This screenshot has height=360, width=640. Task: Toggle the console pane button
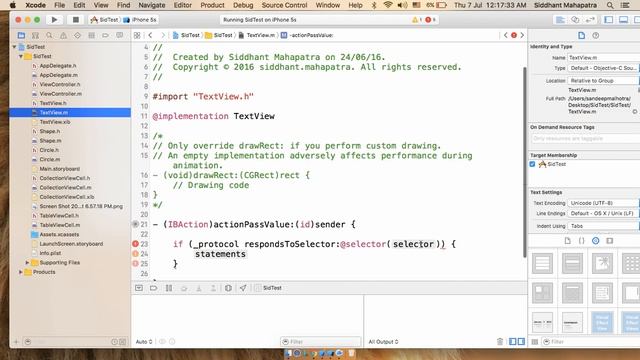[521, 342]
